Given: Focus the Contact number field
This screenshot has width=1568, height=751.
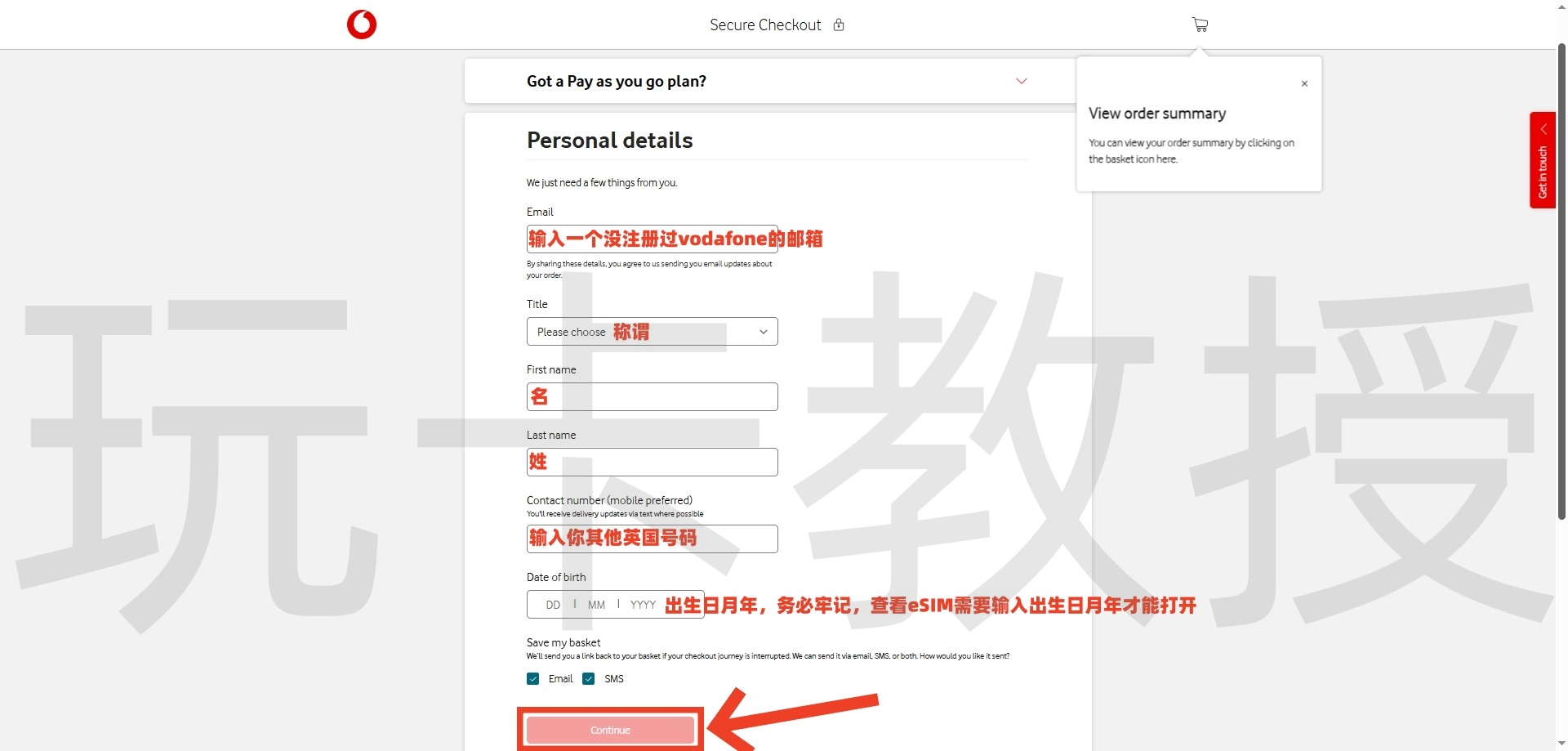Looking at the screenshot, I should click(652, 539).
